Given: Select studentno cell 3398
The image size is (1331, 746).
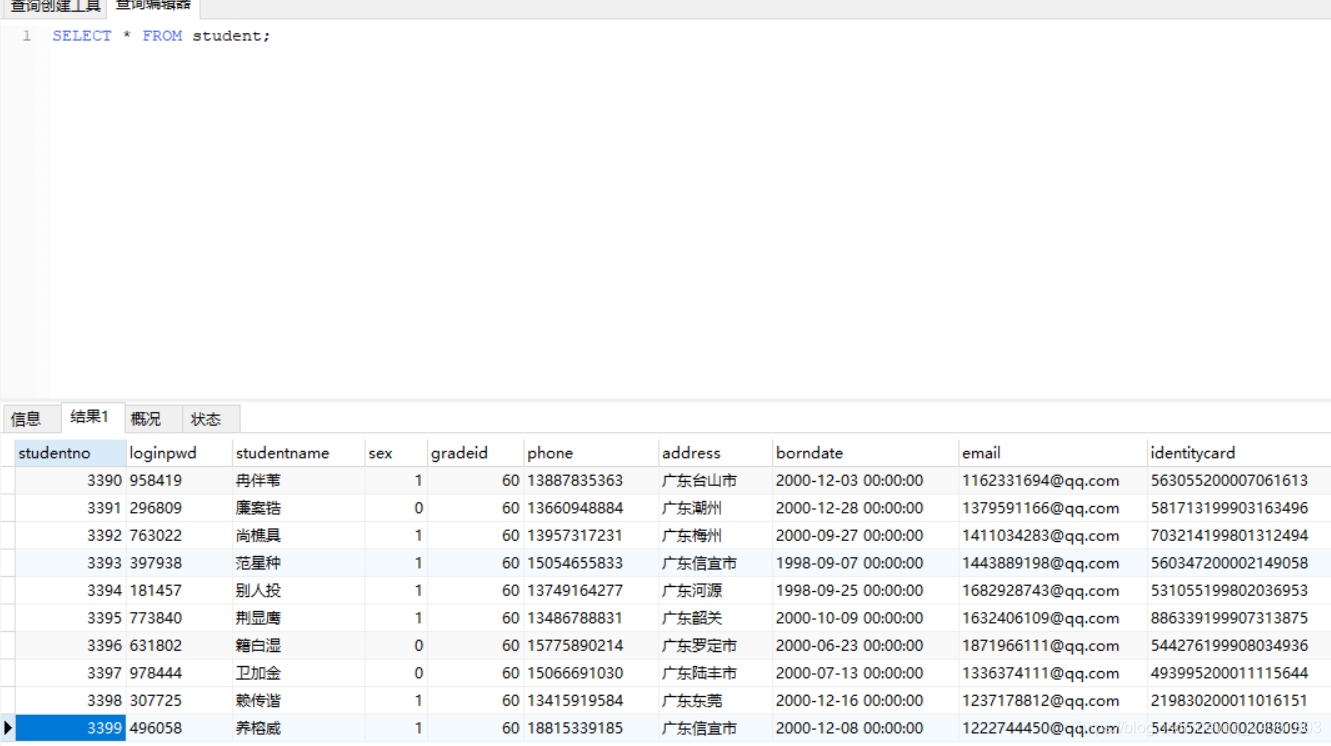Looking at the screenshot, I should (x=70, y=700).
